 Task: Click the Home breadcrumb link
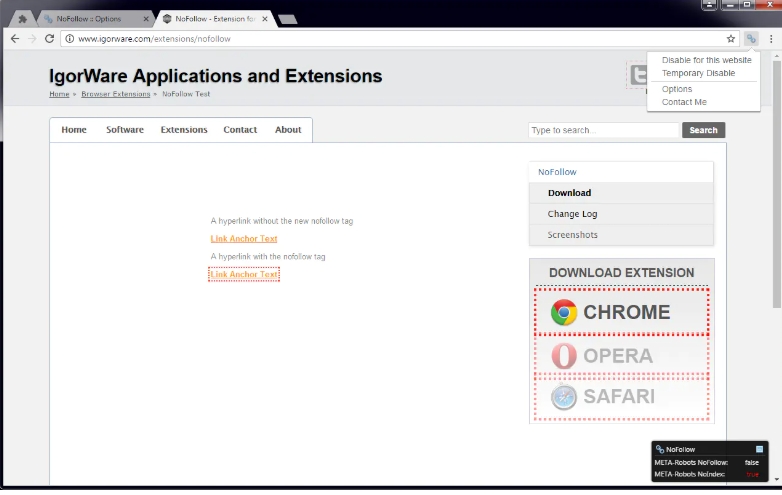(x=59, y=94)
